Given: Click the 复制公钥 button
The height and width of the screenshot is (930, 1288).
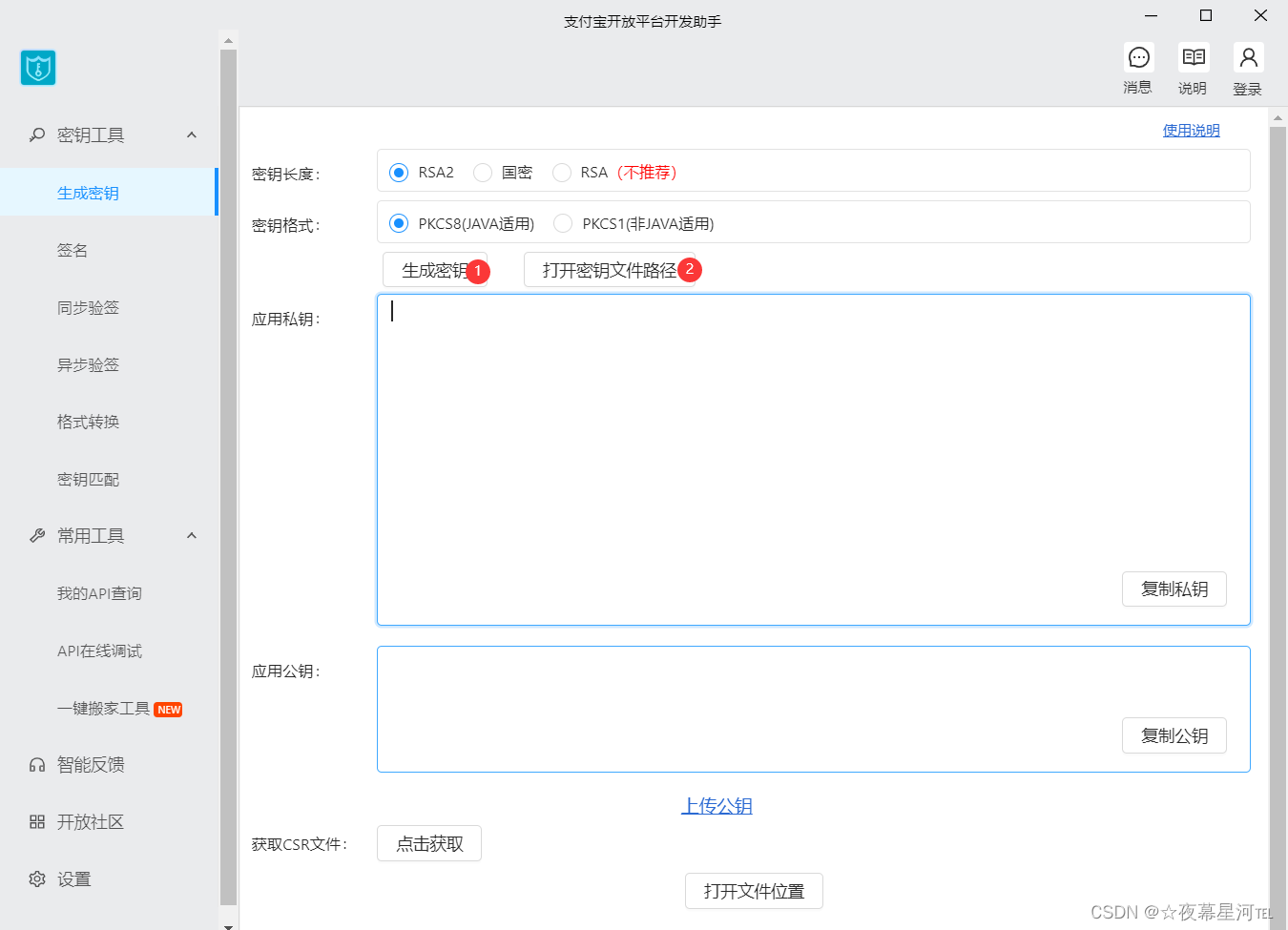Looking at the screenshot, I should (1174, 736).
